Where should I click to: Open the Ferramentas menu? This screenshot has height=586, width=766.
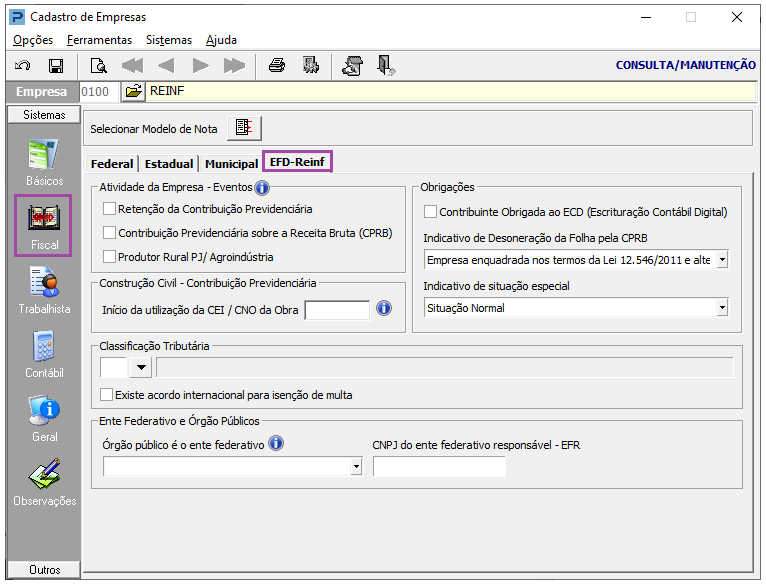pyautogui.click(x=99, y=40)
